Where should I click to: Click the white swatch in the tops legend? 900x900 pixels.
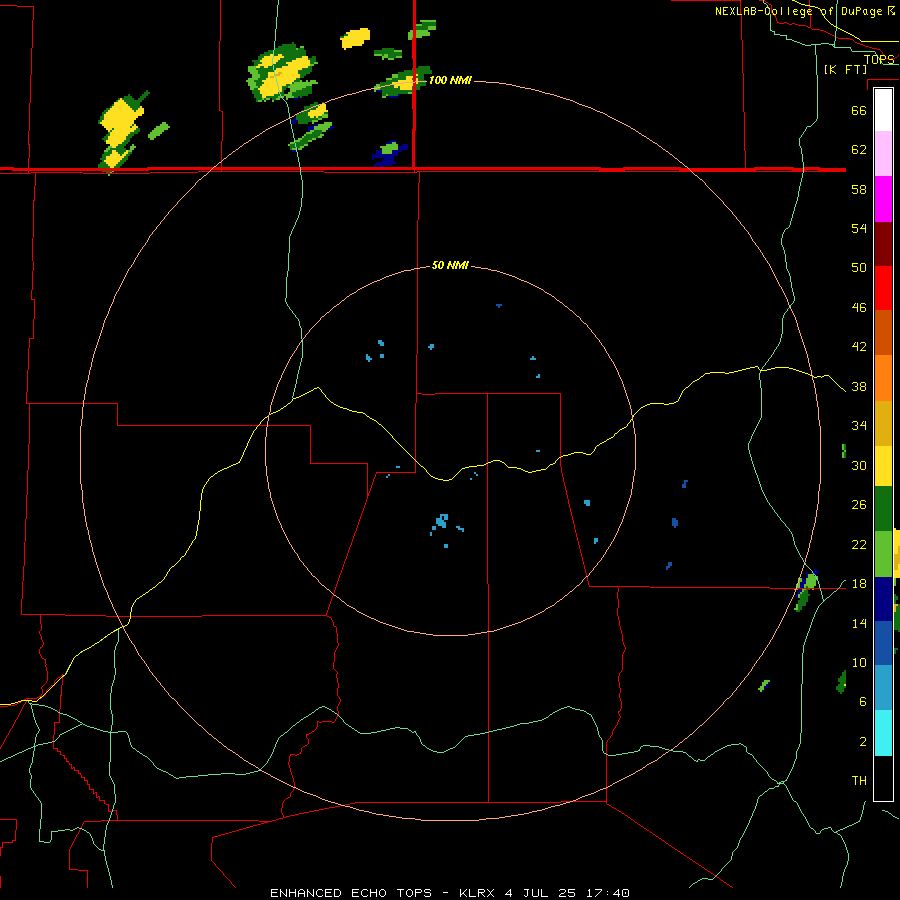click(883, 110)
